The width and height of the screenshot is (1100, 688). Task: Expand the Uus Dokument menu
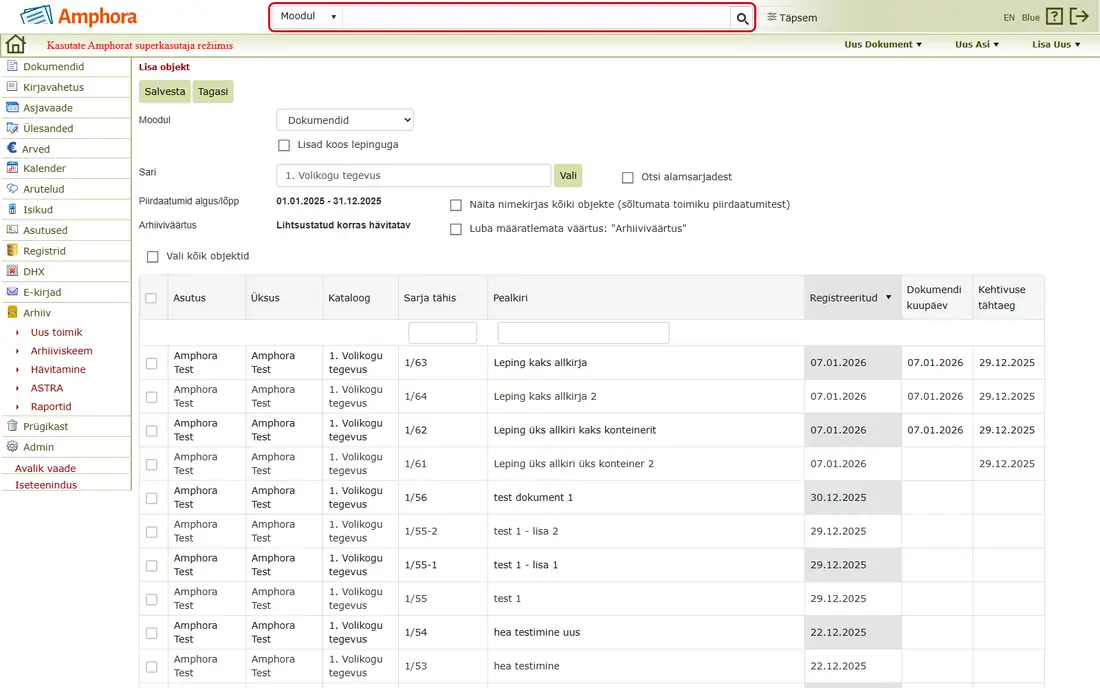point(883,44)
